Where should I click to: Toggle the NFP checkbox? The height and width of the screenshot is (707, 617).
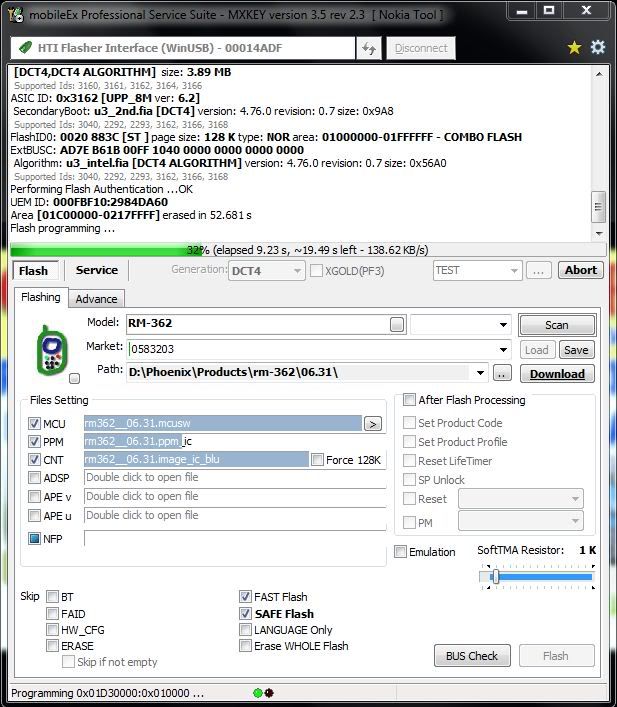point(34,538)
